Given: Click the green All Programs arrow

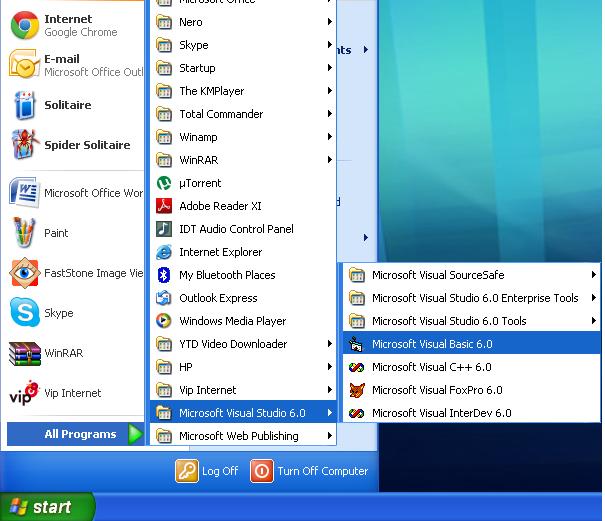Looking at the screenshot, I should (x=135, y=434).
